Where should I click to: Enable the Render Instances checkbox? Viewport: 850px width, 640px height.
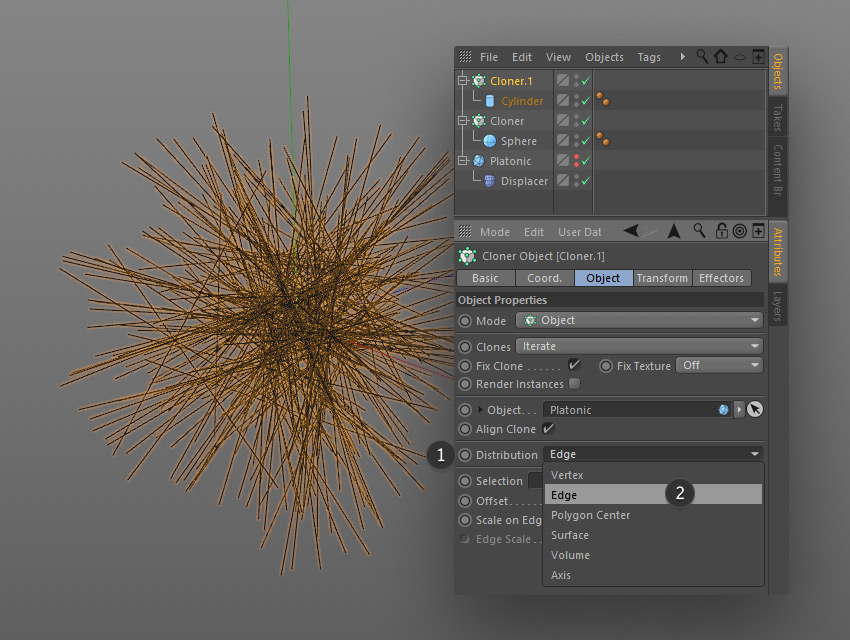[x=575, y=383]
